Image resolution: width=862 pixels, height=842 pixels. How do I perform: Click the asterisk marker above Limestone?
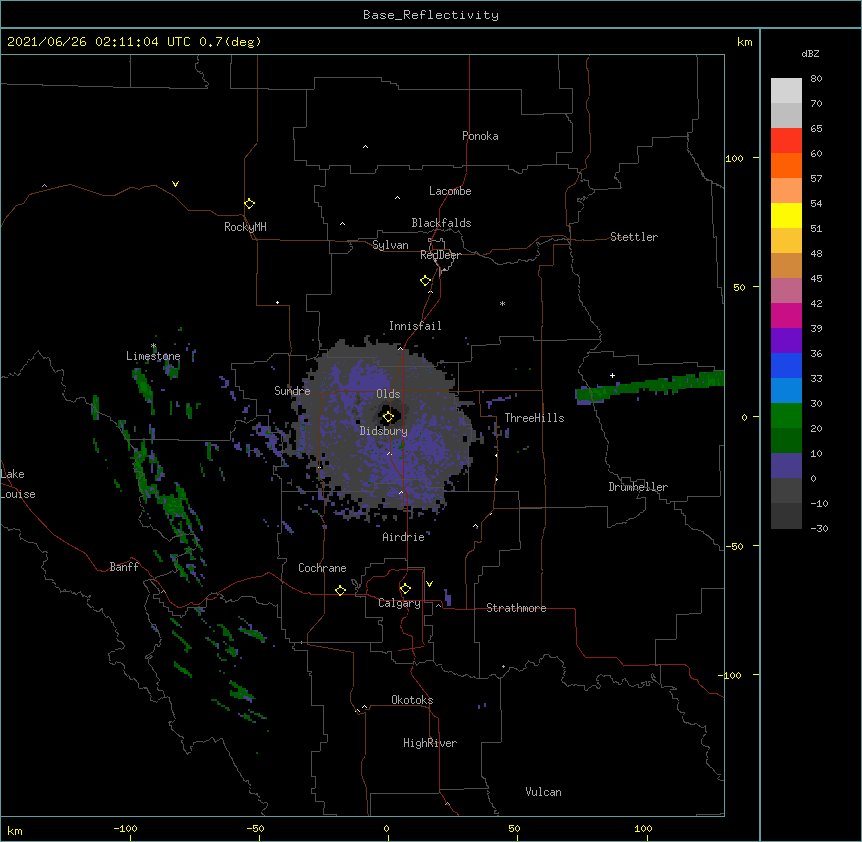coord(154,346)
